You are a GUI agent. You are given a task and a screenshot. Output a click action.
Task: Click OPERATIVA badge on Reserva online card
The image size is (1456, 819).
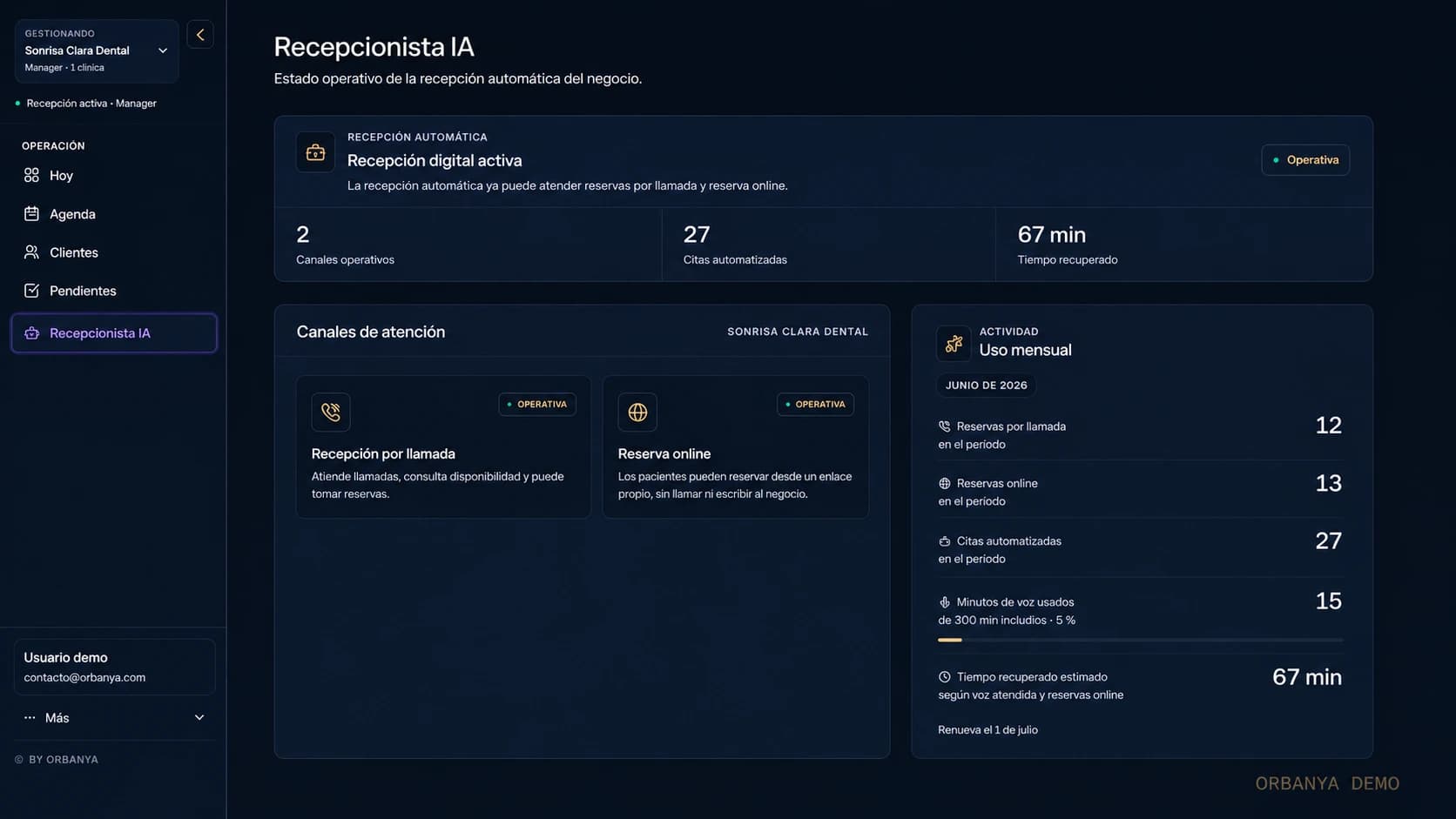click(x=815, y=405)
